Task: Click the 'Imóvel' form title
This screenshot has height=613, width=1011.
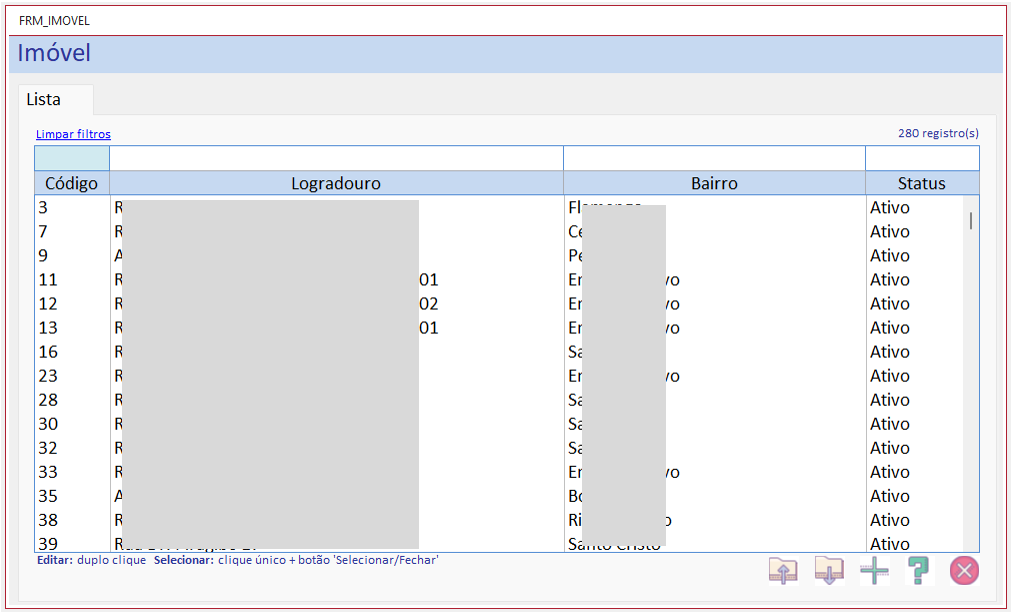Action: 54,53
